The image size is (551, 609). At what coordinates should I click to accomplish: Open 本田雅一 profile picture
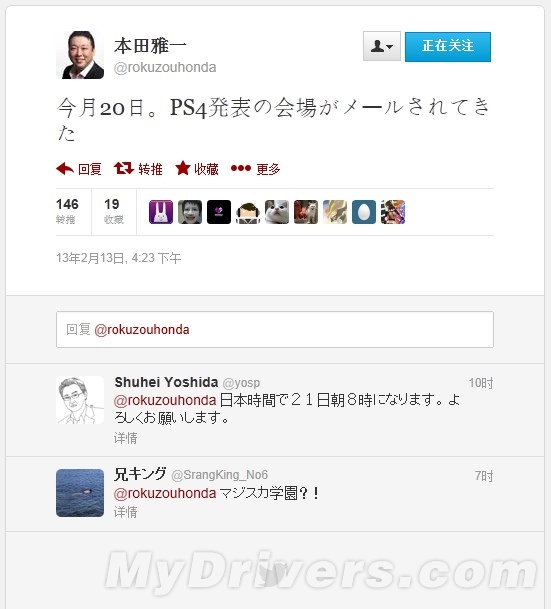point(80,55)
